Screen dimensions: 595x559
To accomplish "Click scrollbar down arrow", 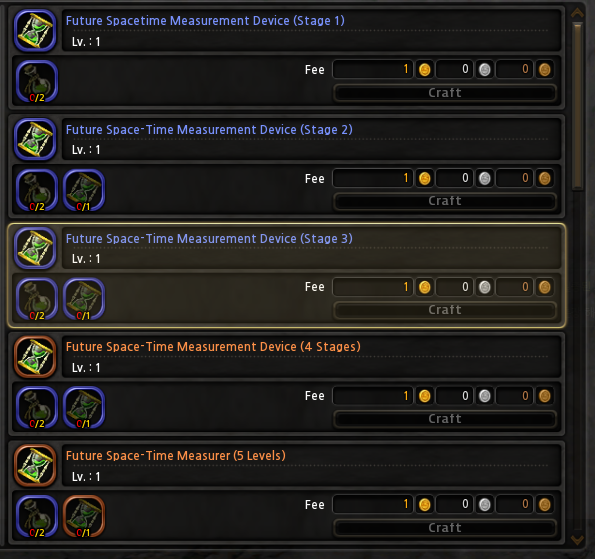I will [x=577, y=540].
